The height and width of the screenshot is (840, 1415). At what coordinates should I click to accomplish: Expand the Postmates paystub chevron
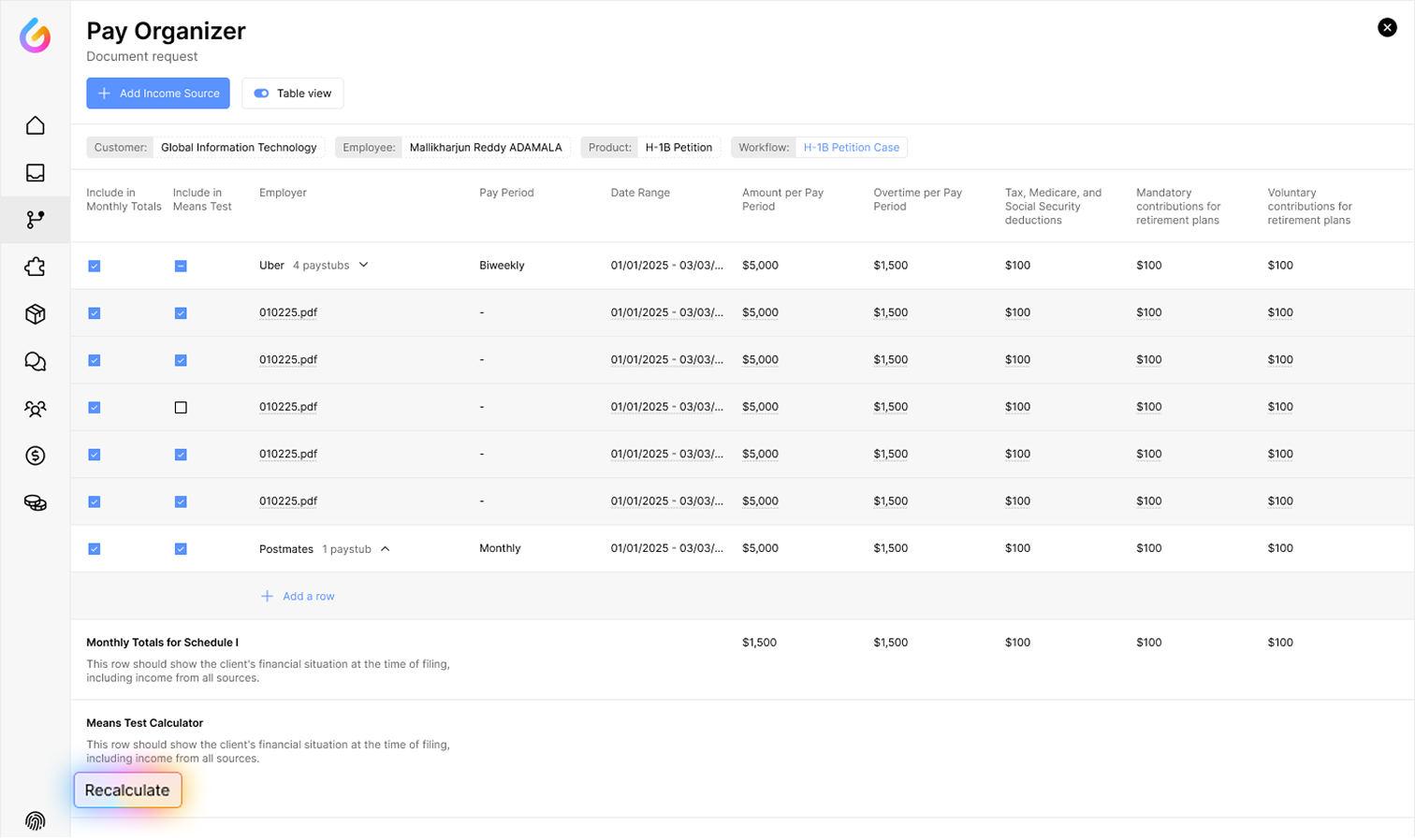385,549
